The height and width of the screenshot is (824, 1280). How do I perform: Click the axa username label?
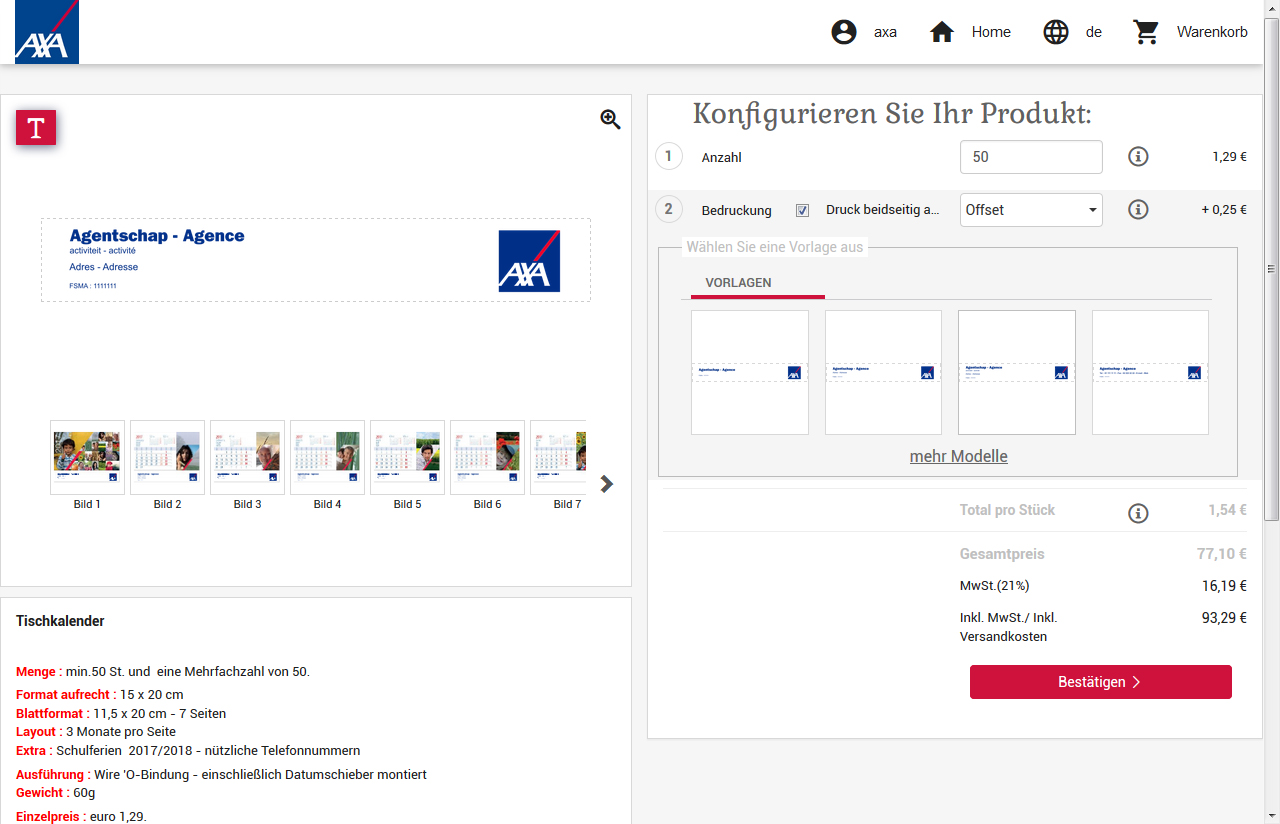885,32
